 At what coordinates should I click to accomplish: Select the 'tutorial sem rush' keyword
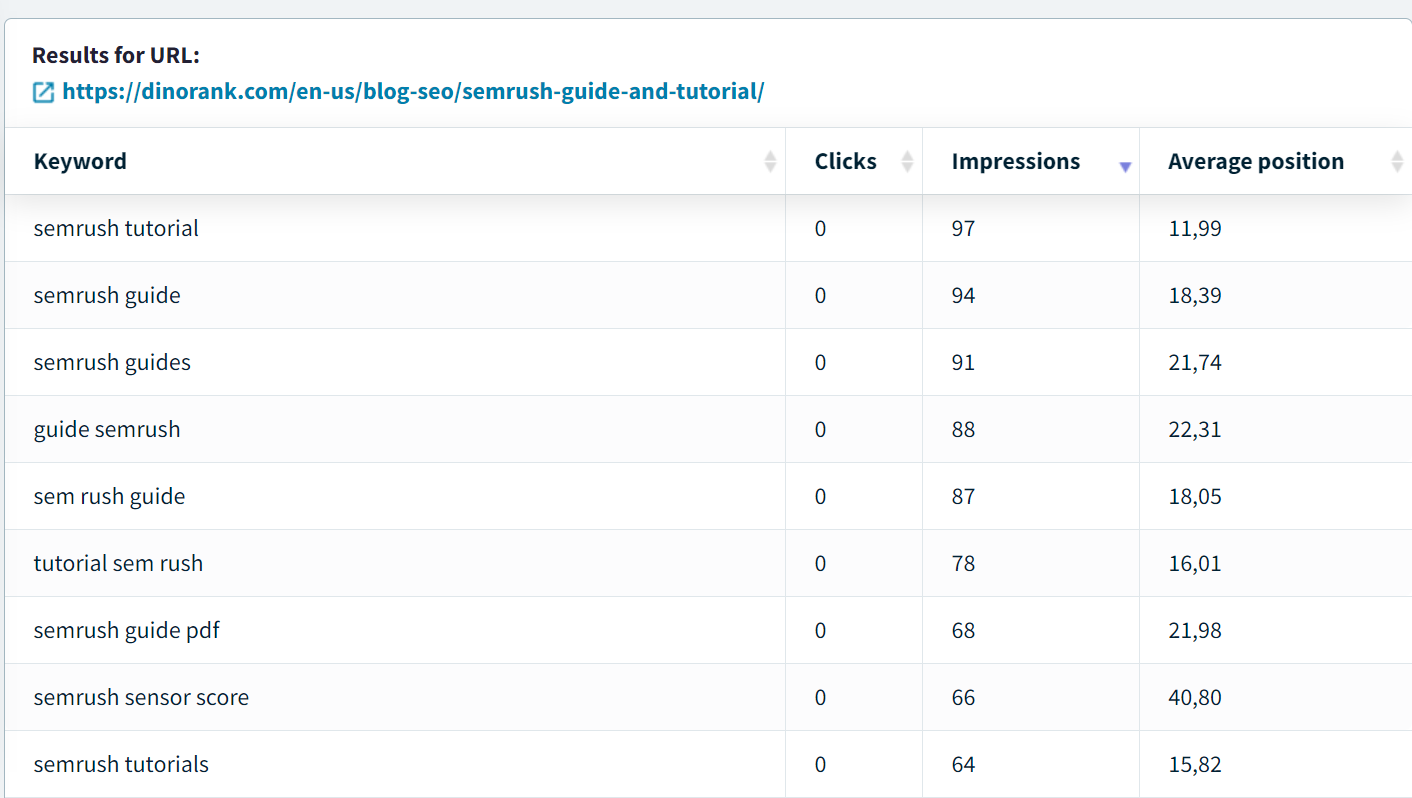tap(118, 563)
